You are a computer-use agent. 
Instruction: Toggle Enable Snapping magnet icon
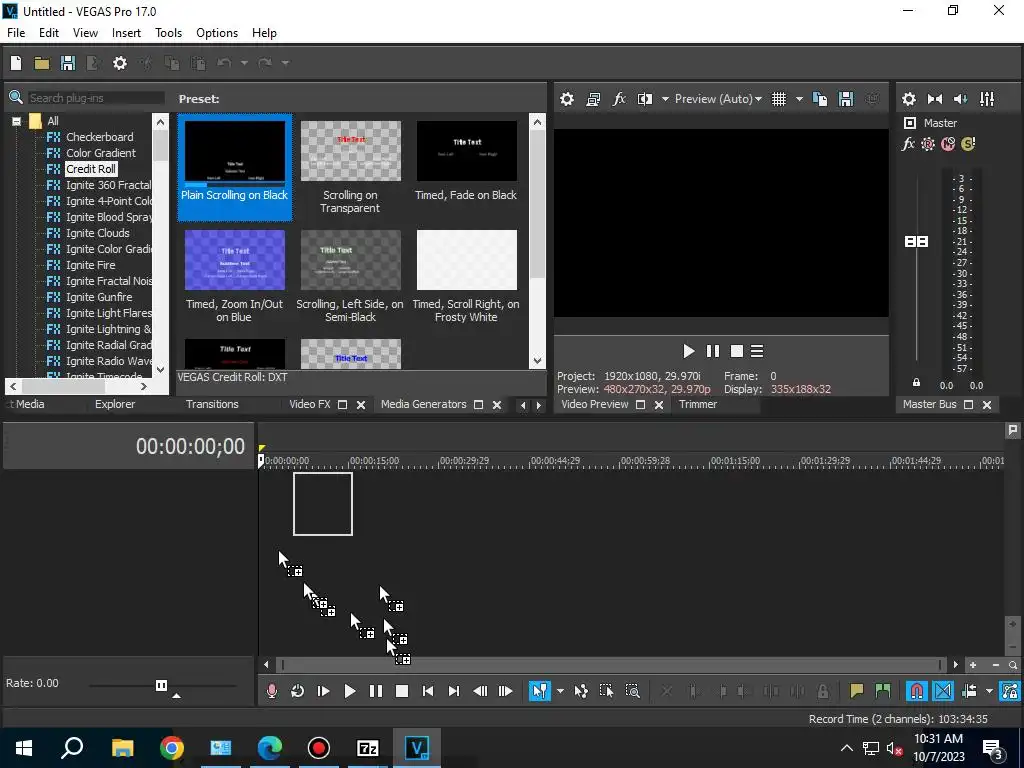point(916,691)
